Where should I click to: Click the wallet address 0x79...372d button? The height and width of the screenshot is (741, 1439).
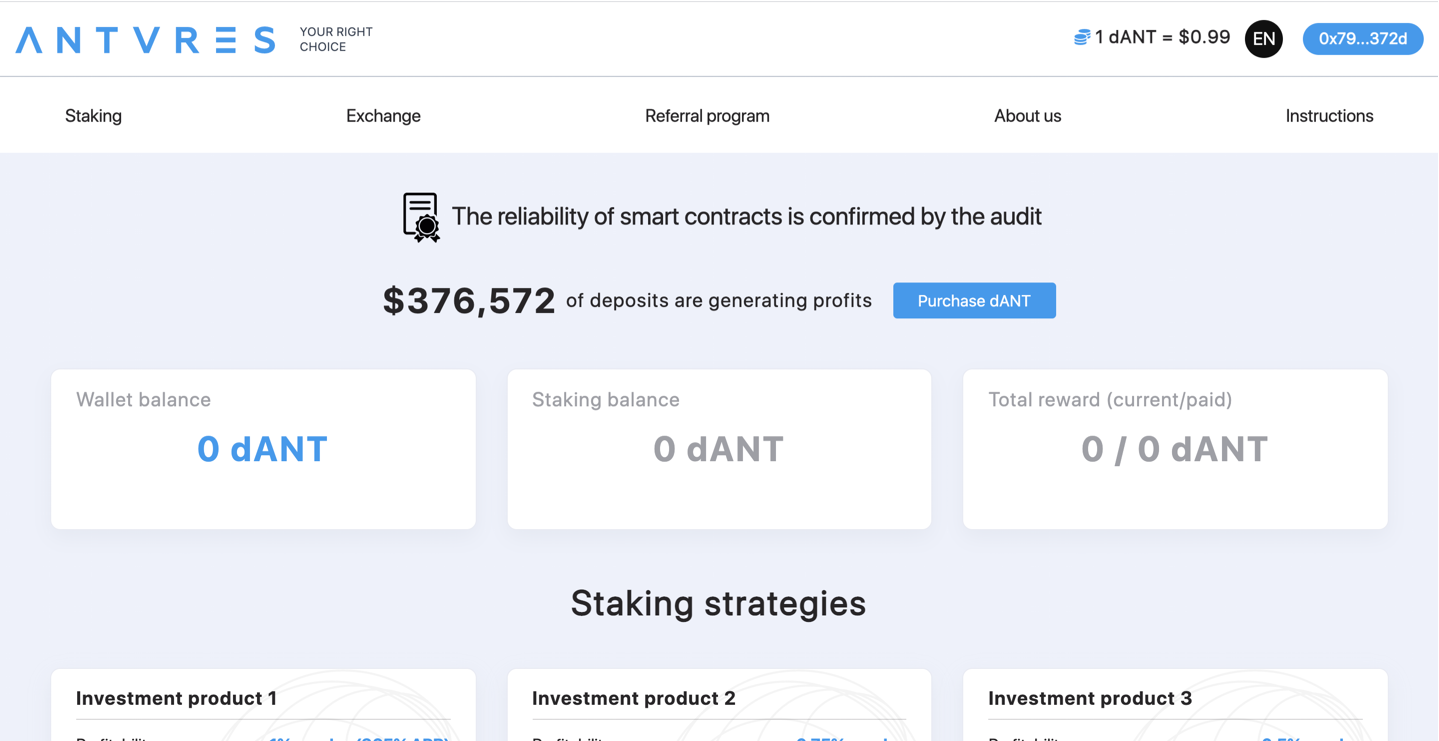pyautogui.click(x=1362, y=39)
